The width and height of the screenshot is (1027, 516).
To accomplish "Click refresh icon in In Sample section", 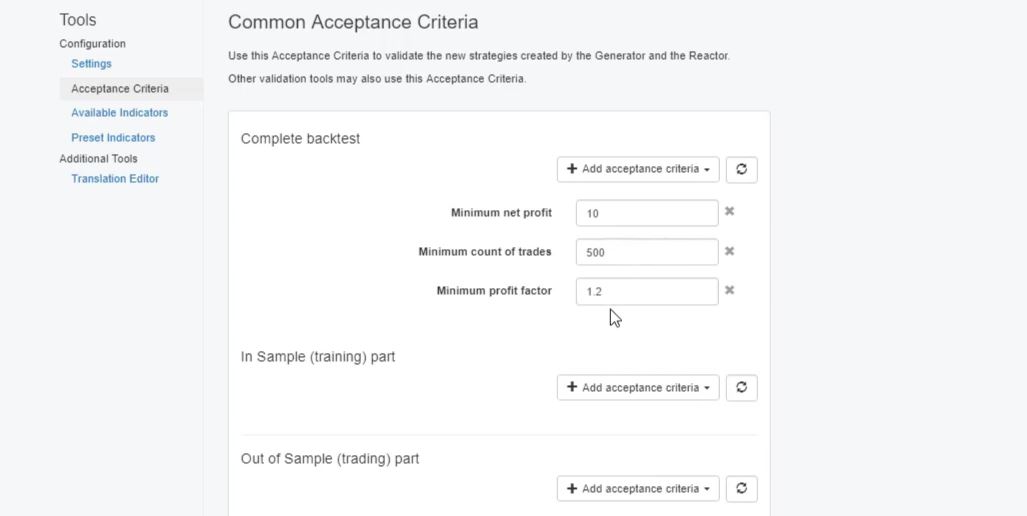I will pyautogui.click(x=741, y=388).
